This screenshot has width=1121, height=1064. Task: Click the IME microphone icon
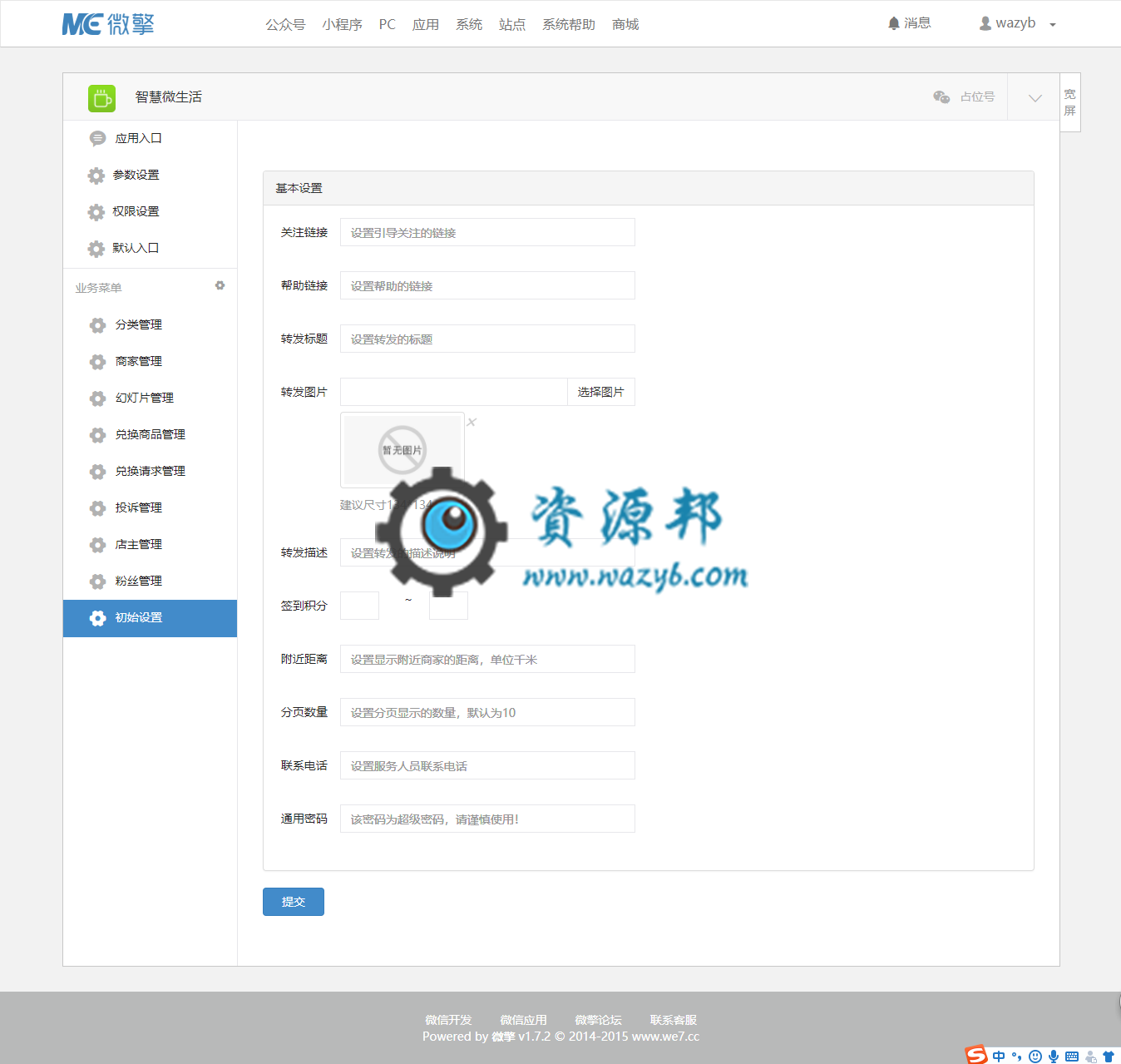1054,1057
